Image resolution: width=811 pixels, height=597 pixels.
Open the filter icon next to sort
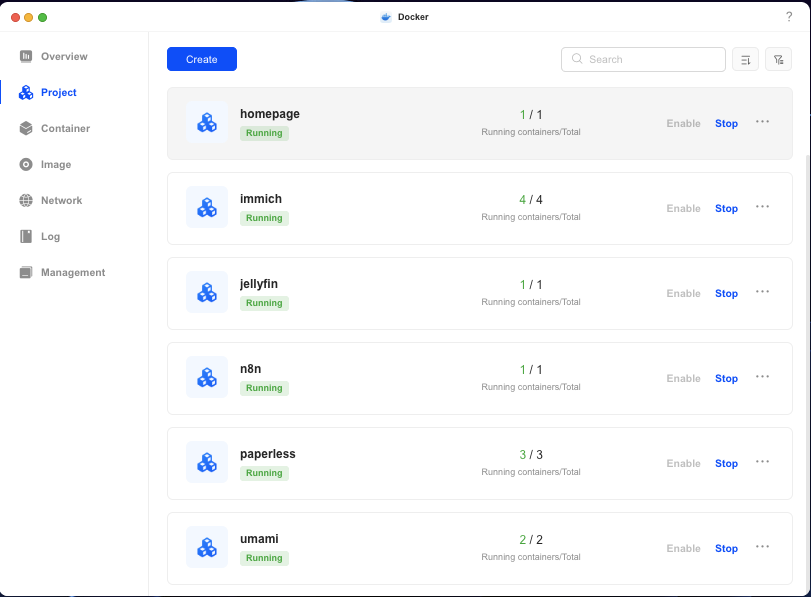778,59
